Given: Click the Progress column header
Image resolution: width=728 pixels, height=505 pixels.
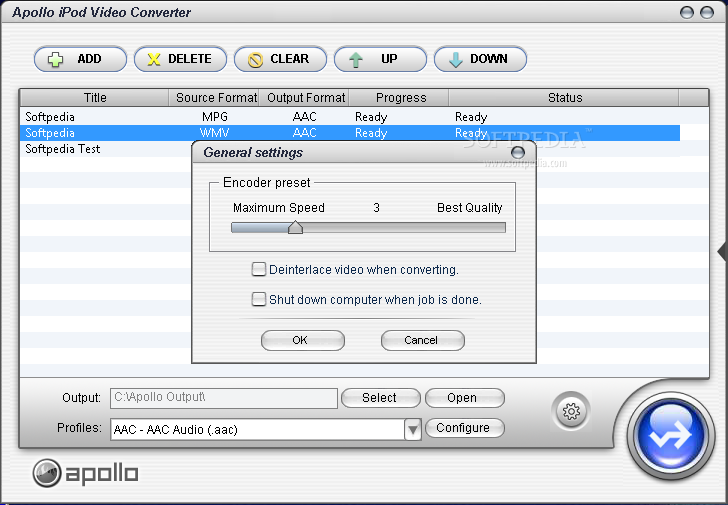Looking at the screenshot, I should (x=399, y=98).
